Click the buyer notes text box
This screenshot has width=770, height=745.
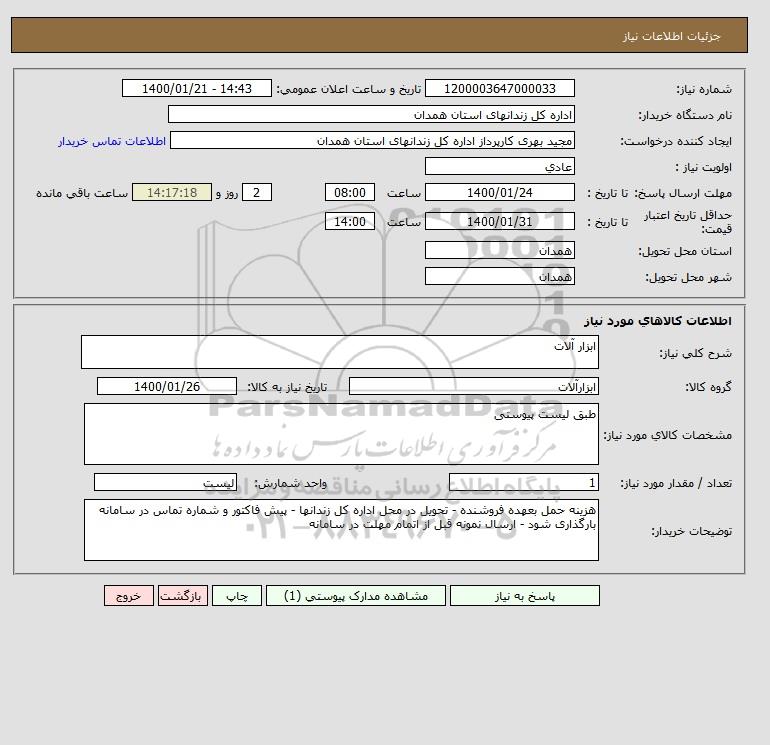point(341,530)
